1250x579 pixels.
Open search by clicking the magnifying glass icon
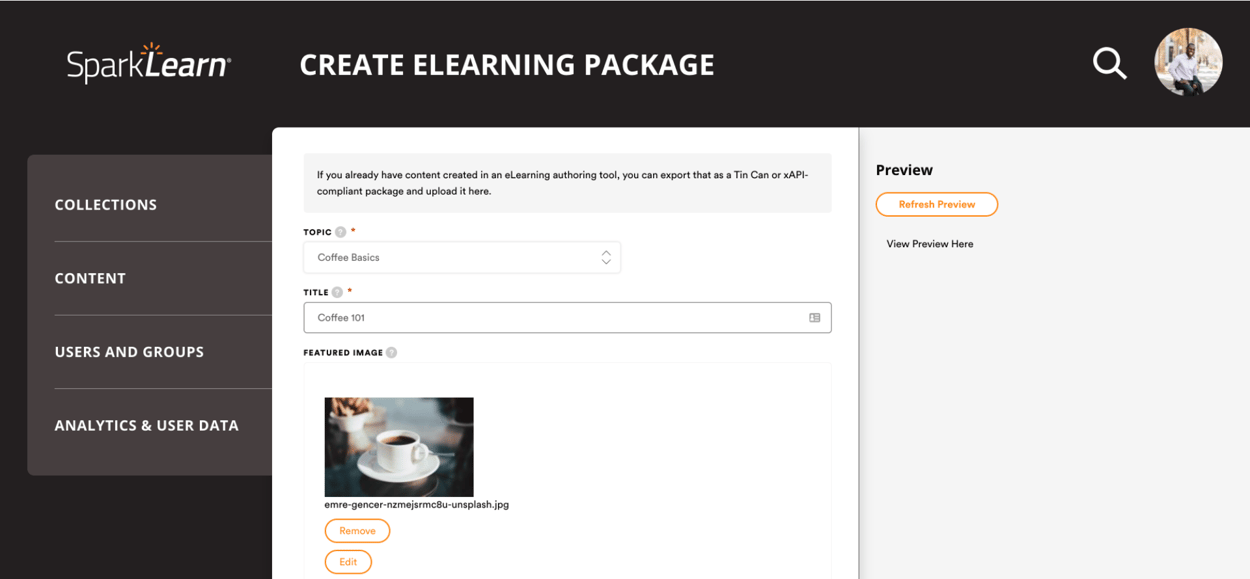click(x=1109, y=63)
